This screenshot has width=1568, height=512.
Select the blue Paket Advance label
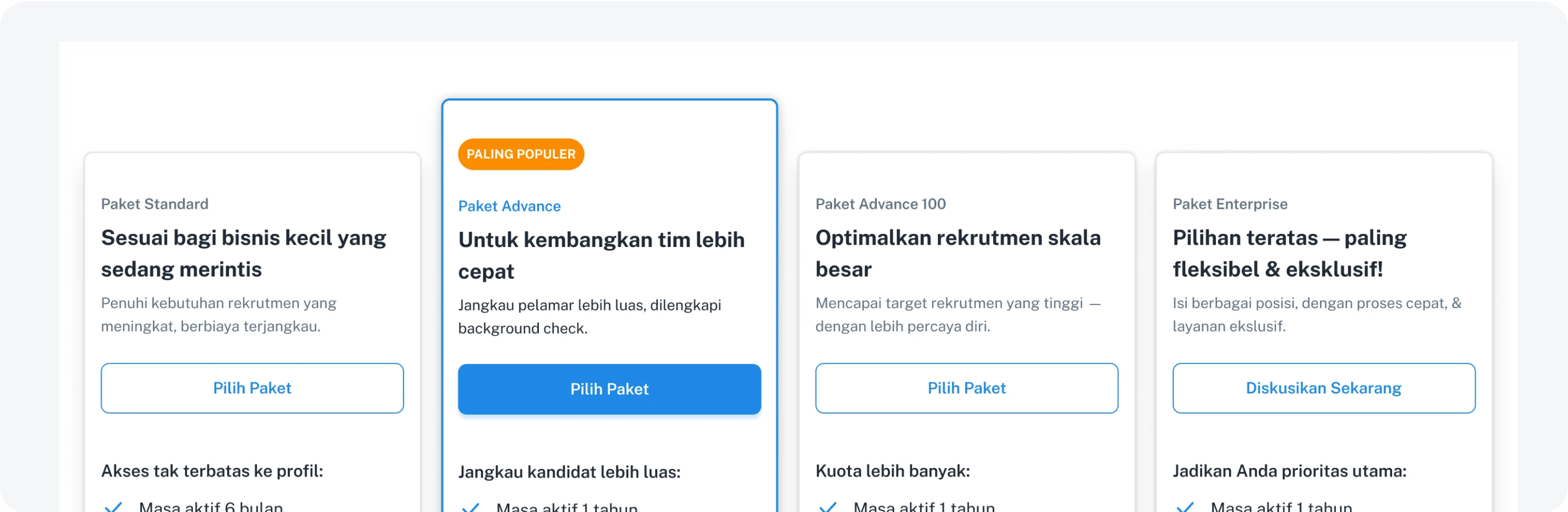[509, 206]
